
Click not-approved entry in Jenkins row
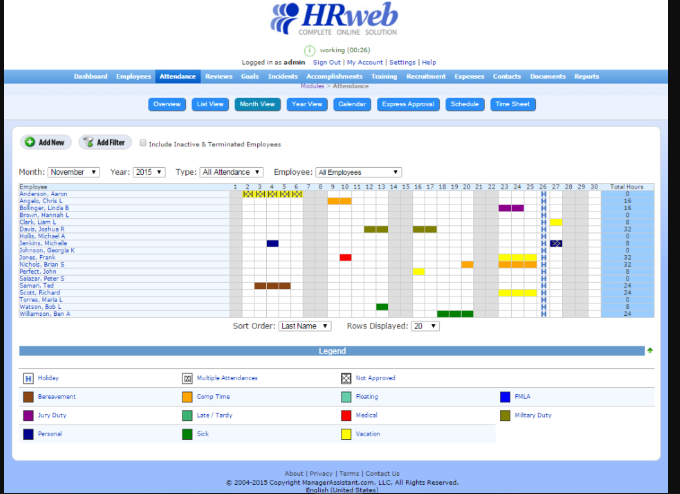556,244
